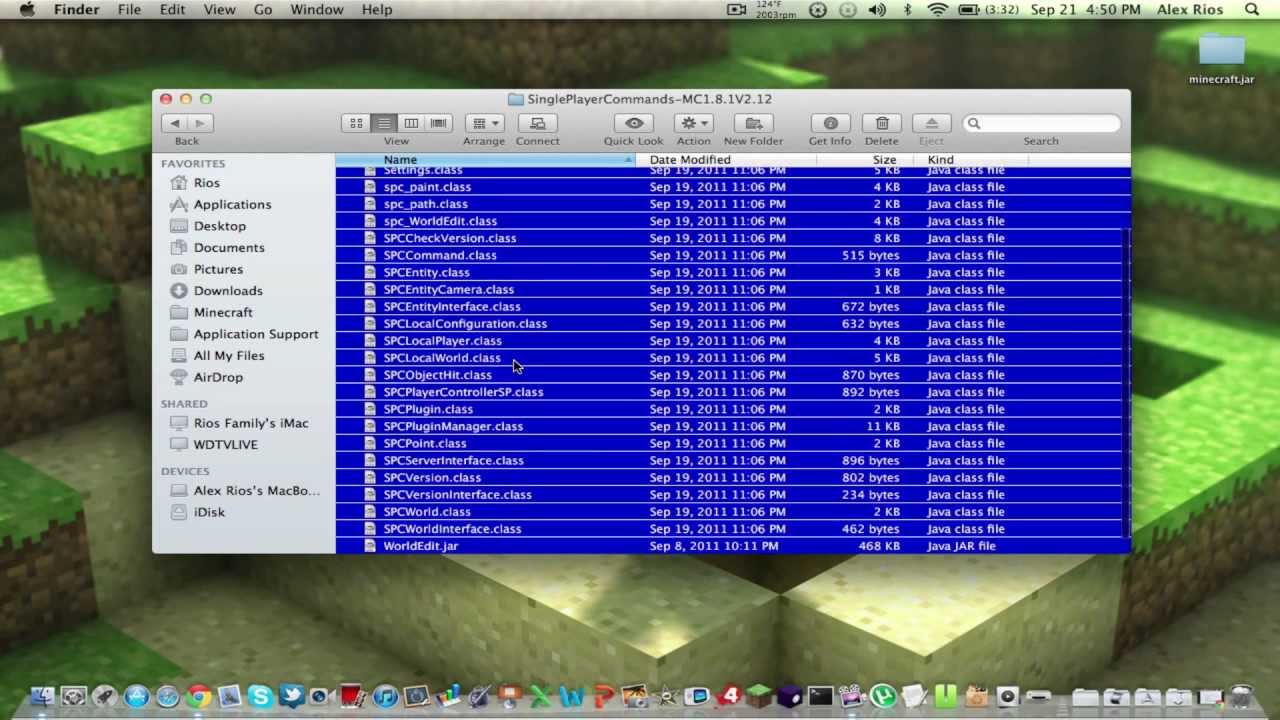Open Application Support in sidebar
Viewport: 1280px width, 720px height.
coord(256,334)
